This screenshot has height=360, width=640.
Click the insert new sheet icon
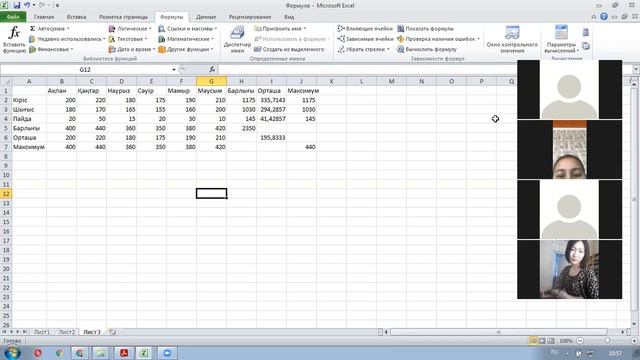pyautogui.click(x=112, y=332)
